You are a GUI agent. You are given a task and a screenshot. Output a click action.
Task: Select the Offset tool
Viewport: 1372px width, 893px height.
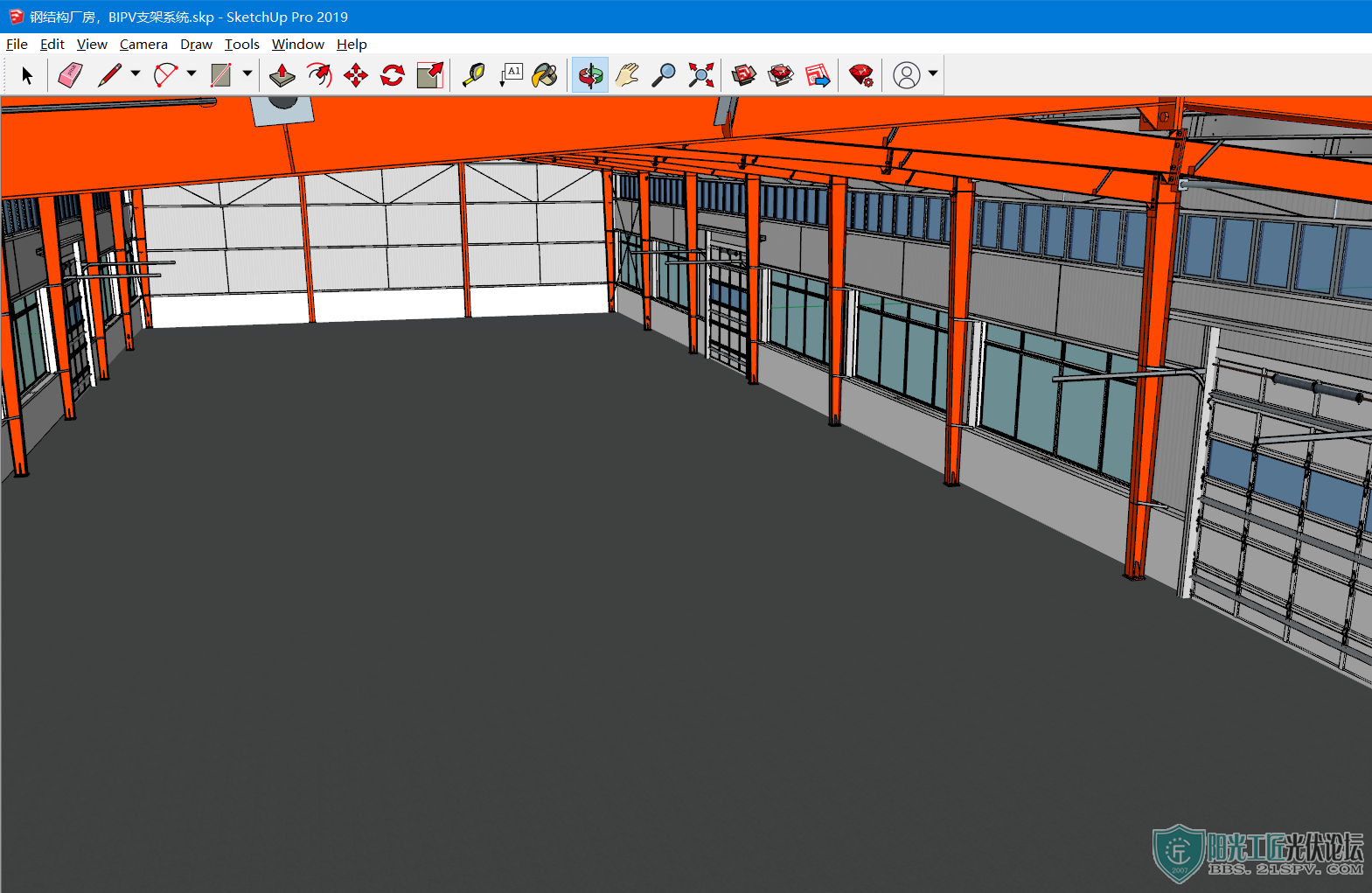(x=319, y=76)
